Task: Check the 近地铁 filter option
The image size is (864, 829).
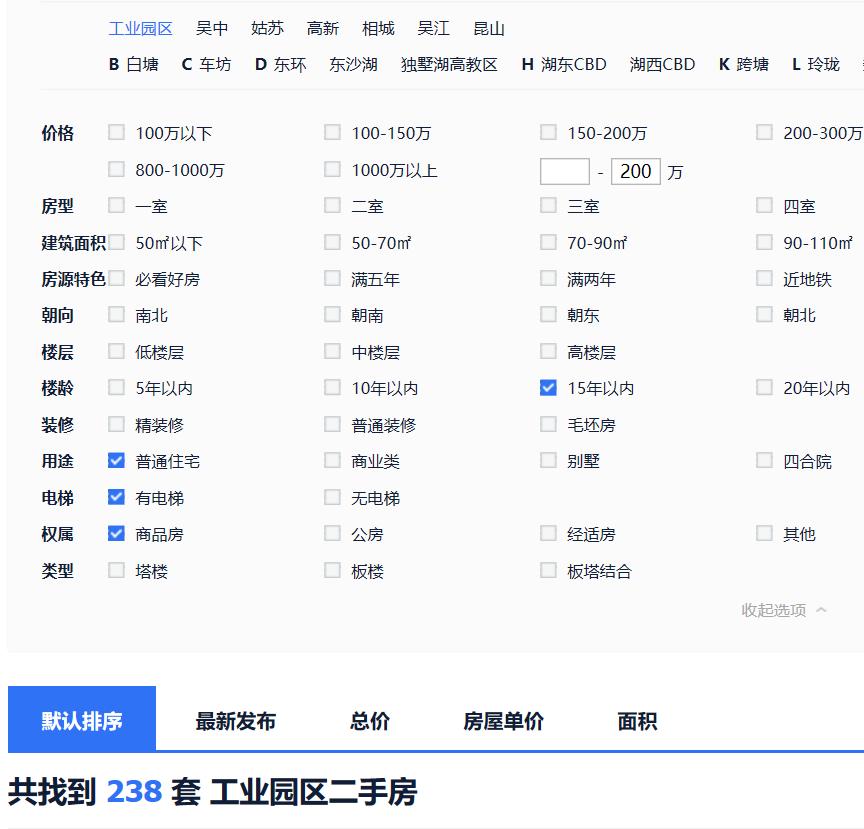Action: [764, 278]
